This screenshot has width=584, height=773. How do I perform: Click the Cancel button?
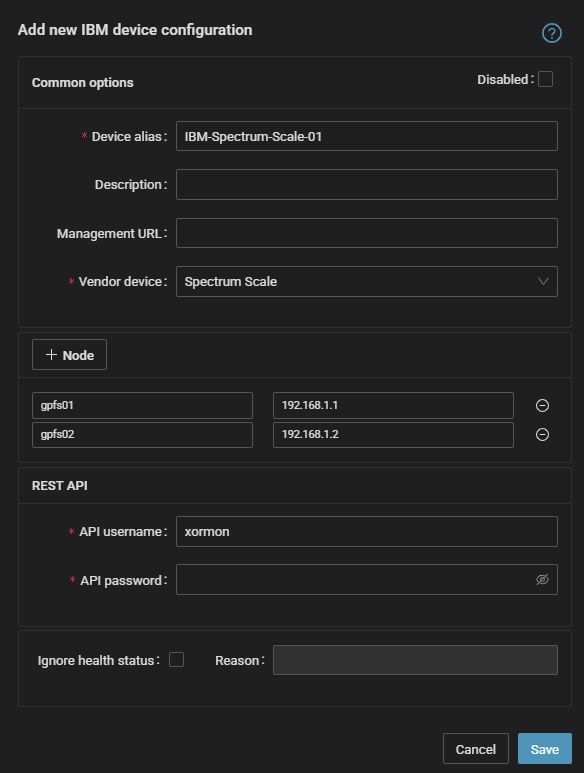(476, 749)
